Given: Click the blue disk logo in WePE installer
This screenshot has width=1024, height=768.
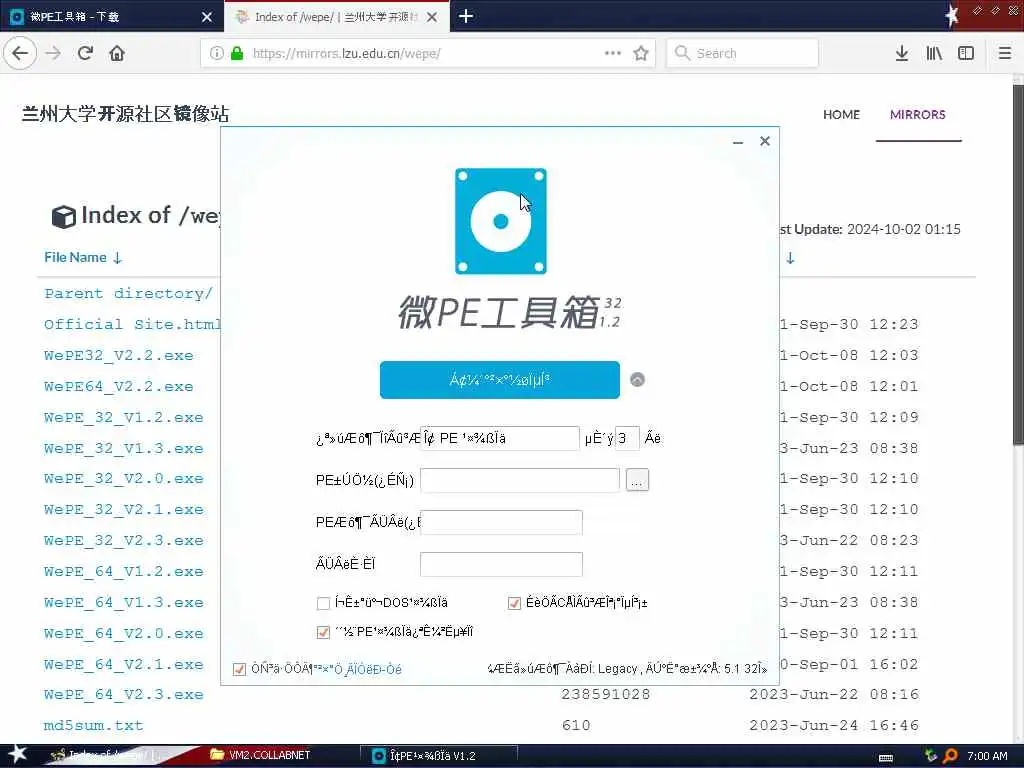Looking at the screenshot, I should point(501,221).
